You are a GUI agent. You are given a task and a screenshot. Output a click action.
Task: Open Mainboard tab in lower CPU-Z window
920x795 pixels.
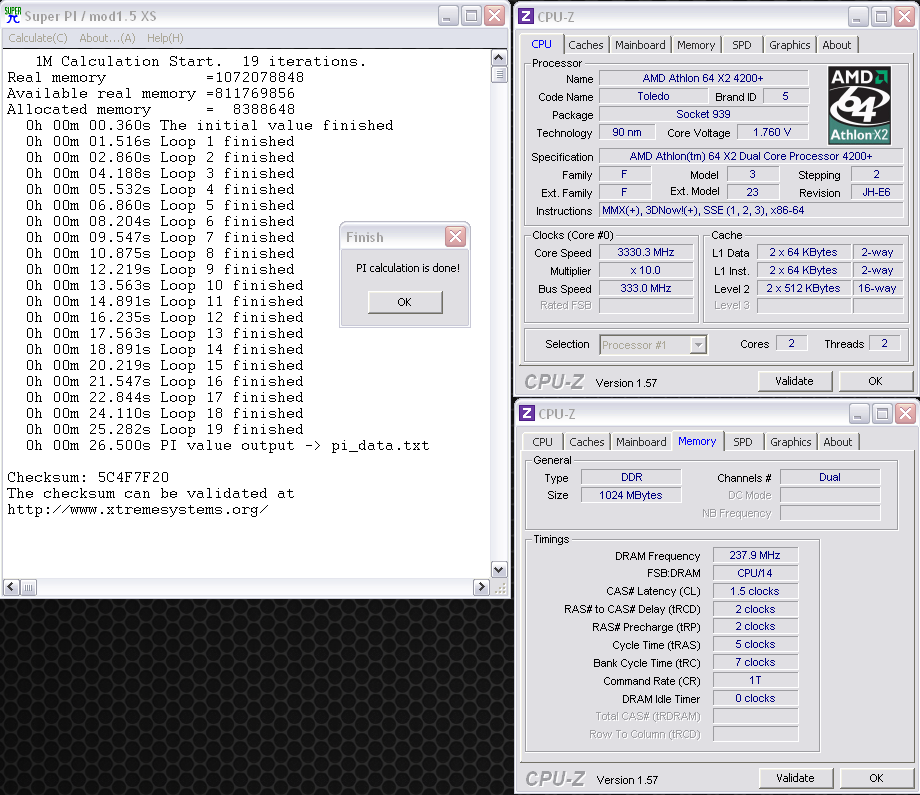pyautogui.click(x=641, y=442)
